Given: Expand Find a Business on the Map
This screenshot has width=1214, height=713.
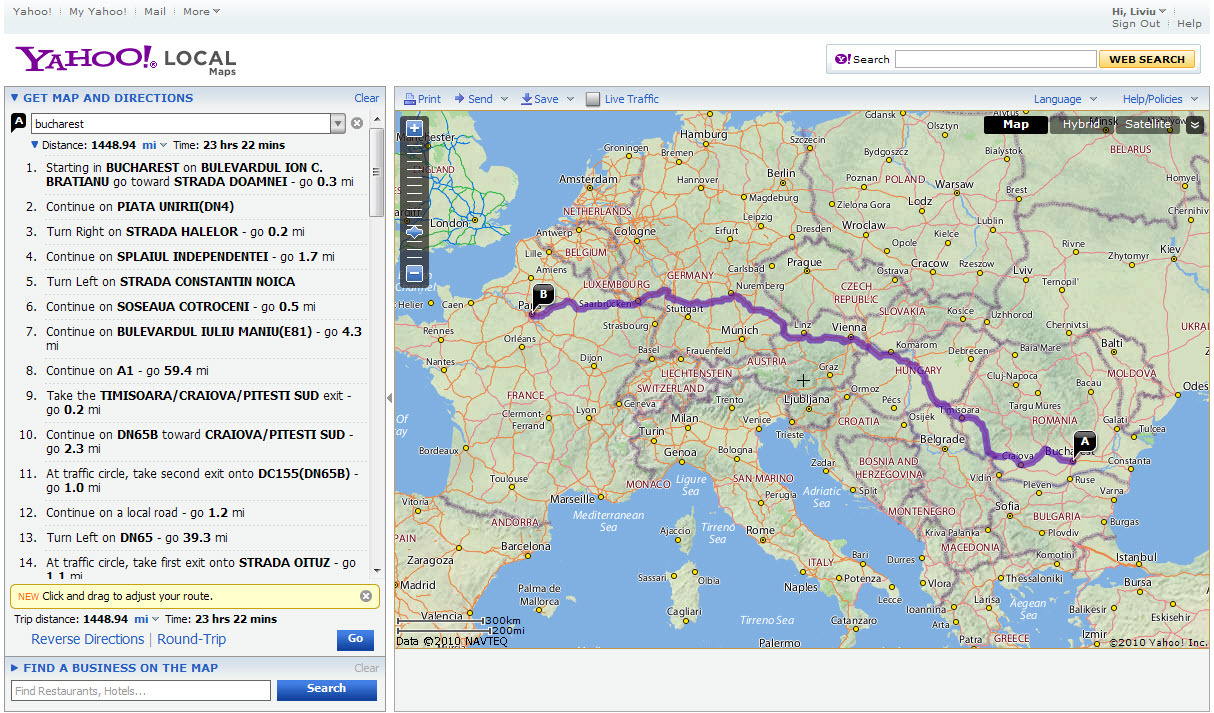Looking at the screenshot, I should tap(15, 668).
